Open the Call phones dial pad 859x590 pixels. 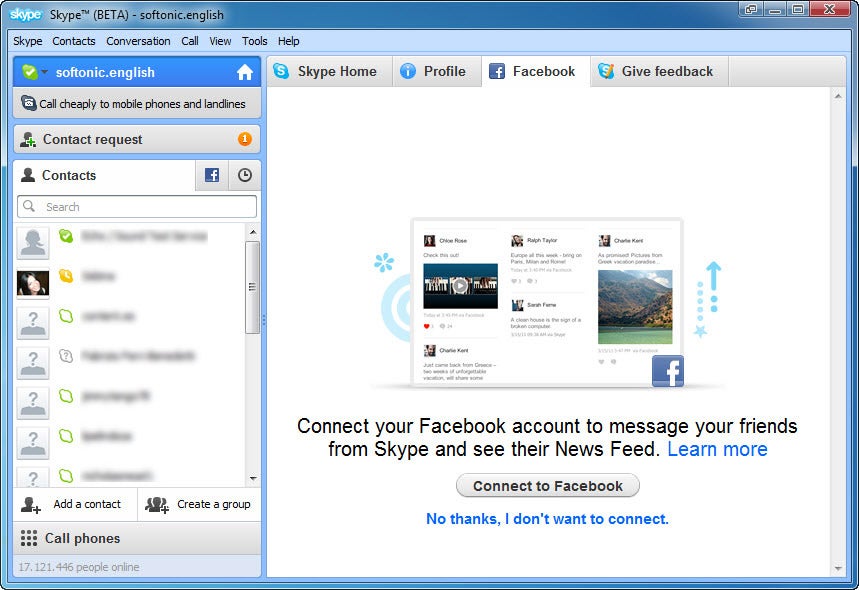137,539
